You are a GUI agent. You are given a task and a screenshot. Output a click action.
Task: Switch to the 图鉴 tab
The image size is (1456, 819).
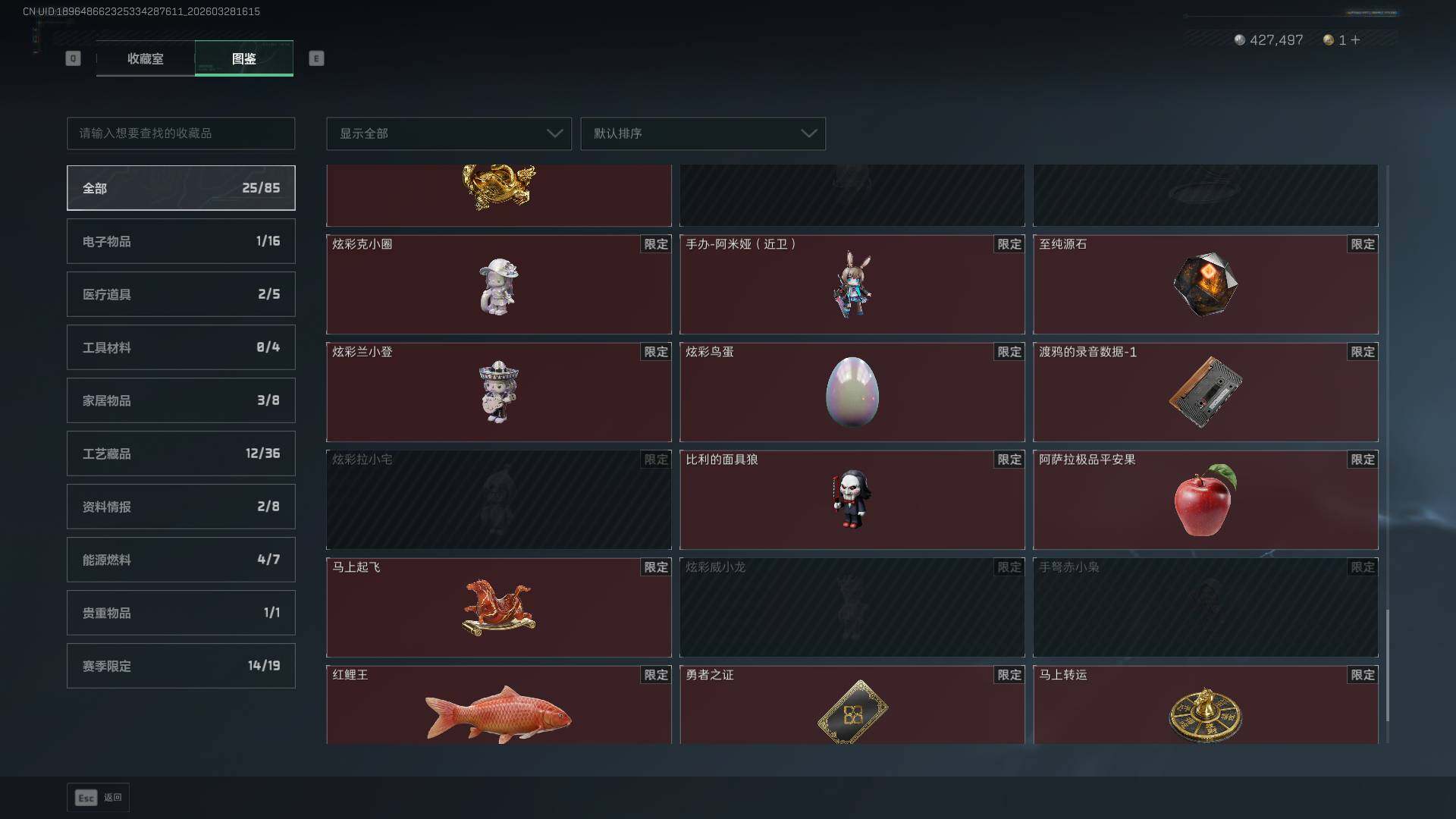pos(244,58)
